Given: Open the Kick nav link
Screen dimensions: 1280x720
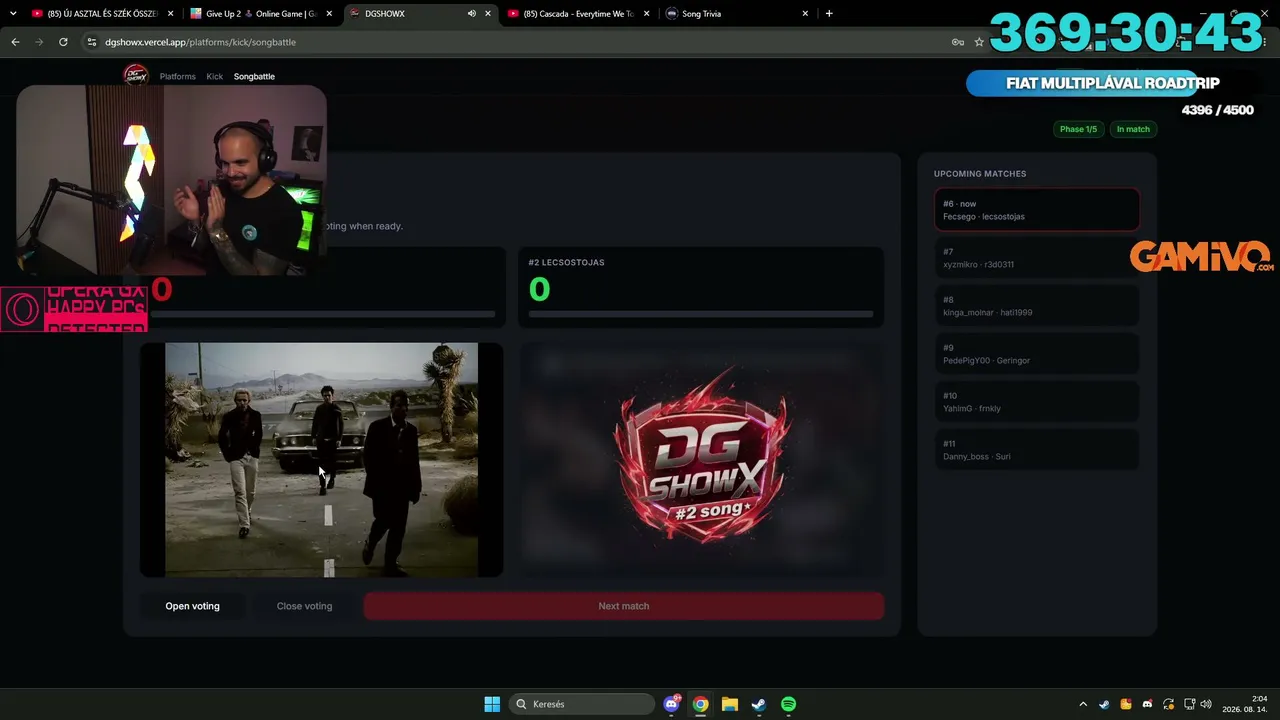Looking at the screenshot, I should click(x=215, y=76).
